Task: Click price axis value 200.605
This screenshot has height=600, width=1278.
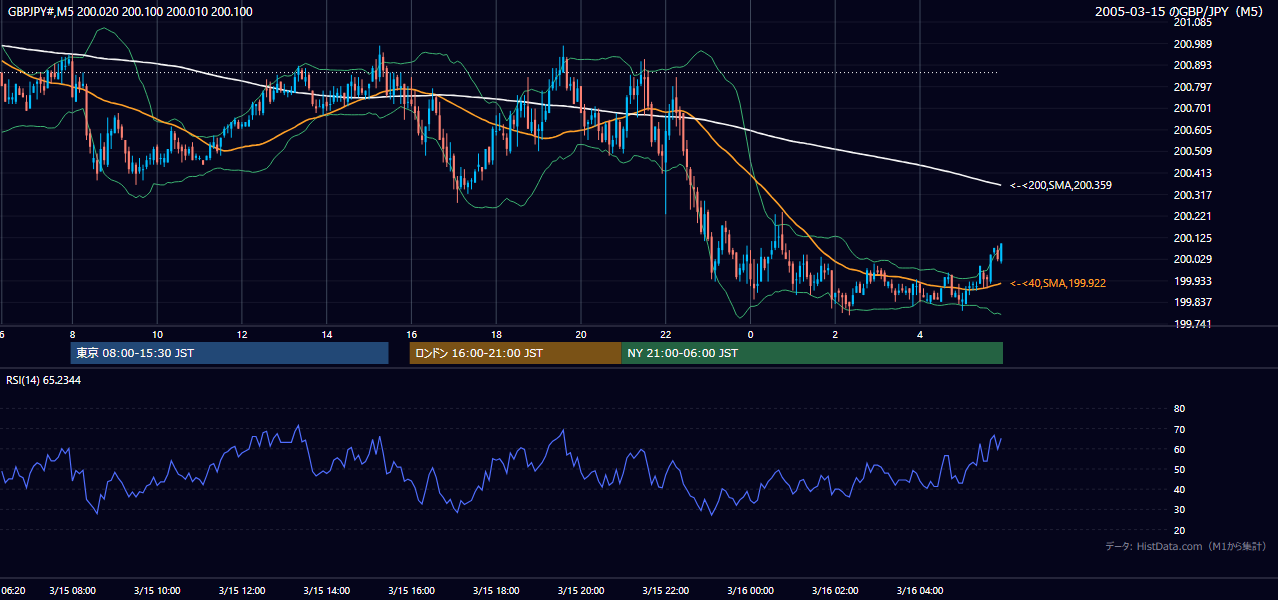Action: click(1192, 130)
